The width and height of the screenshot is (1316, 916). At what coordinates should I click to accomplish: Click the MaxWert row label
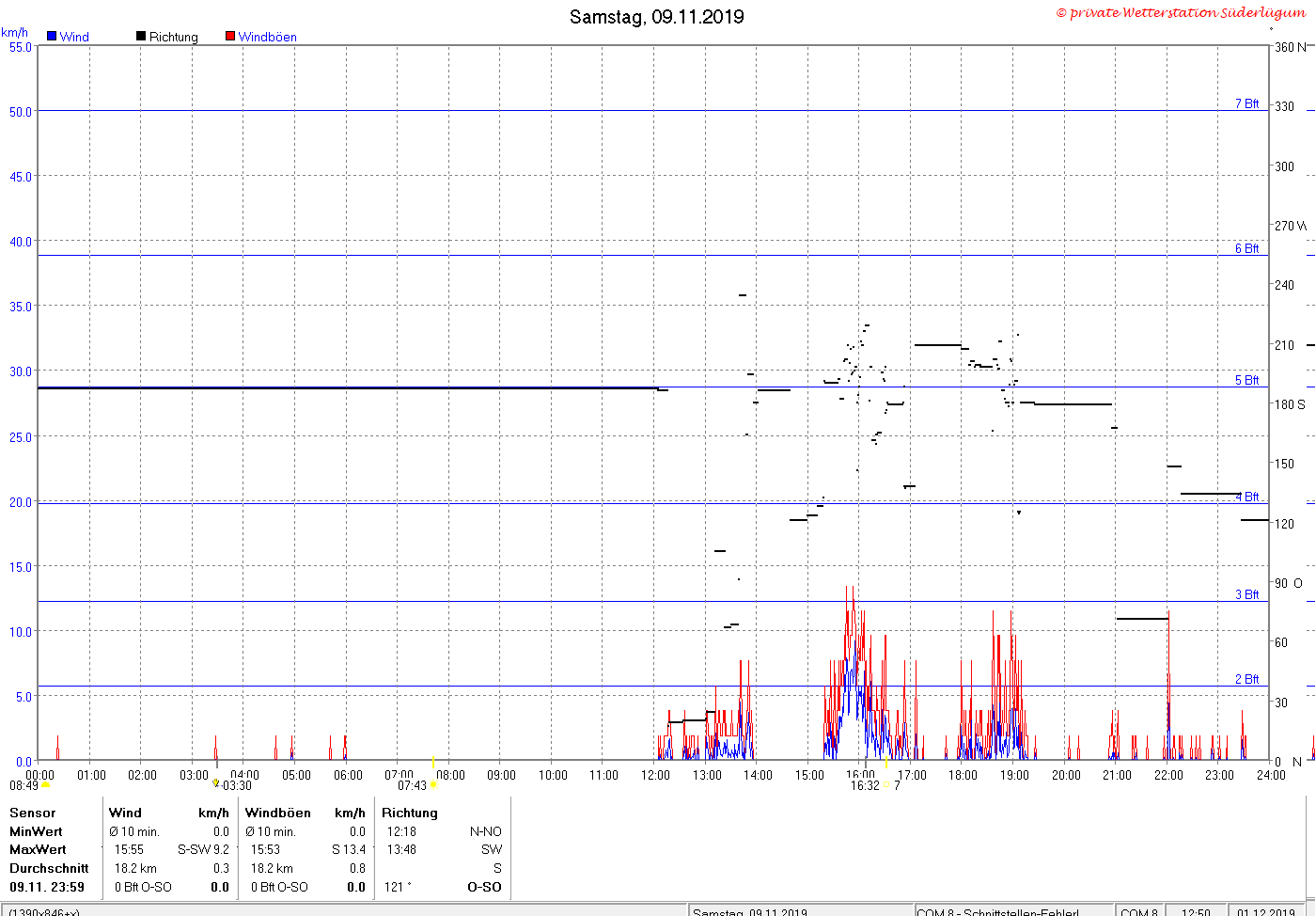[38, 849]
